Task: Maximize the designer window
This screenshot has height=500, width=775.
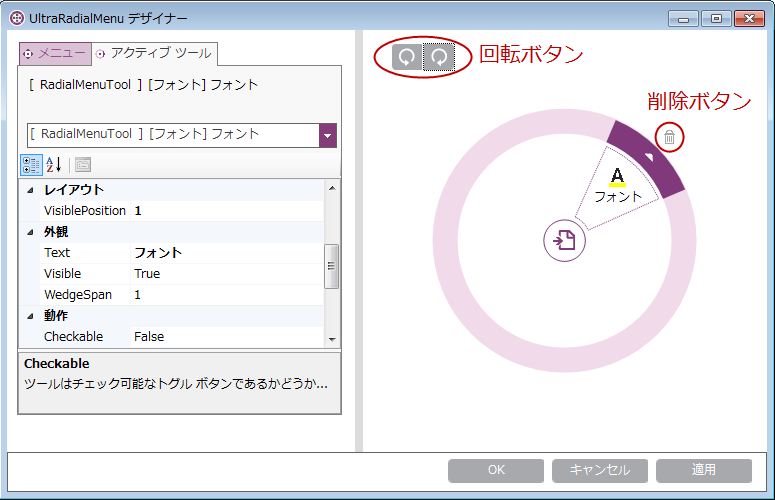Action: (716, 19)
